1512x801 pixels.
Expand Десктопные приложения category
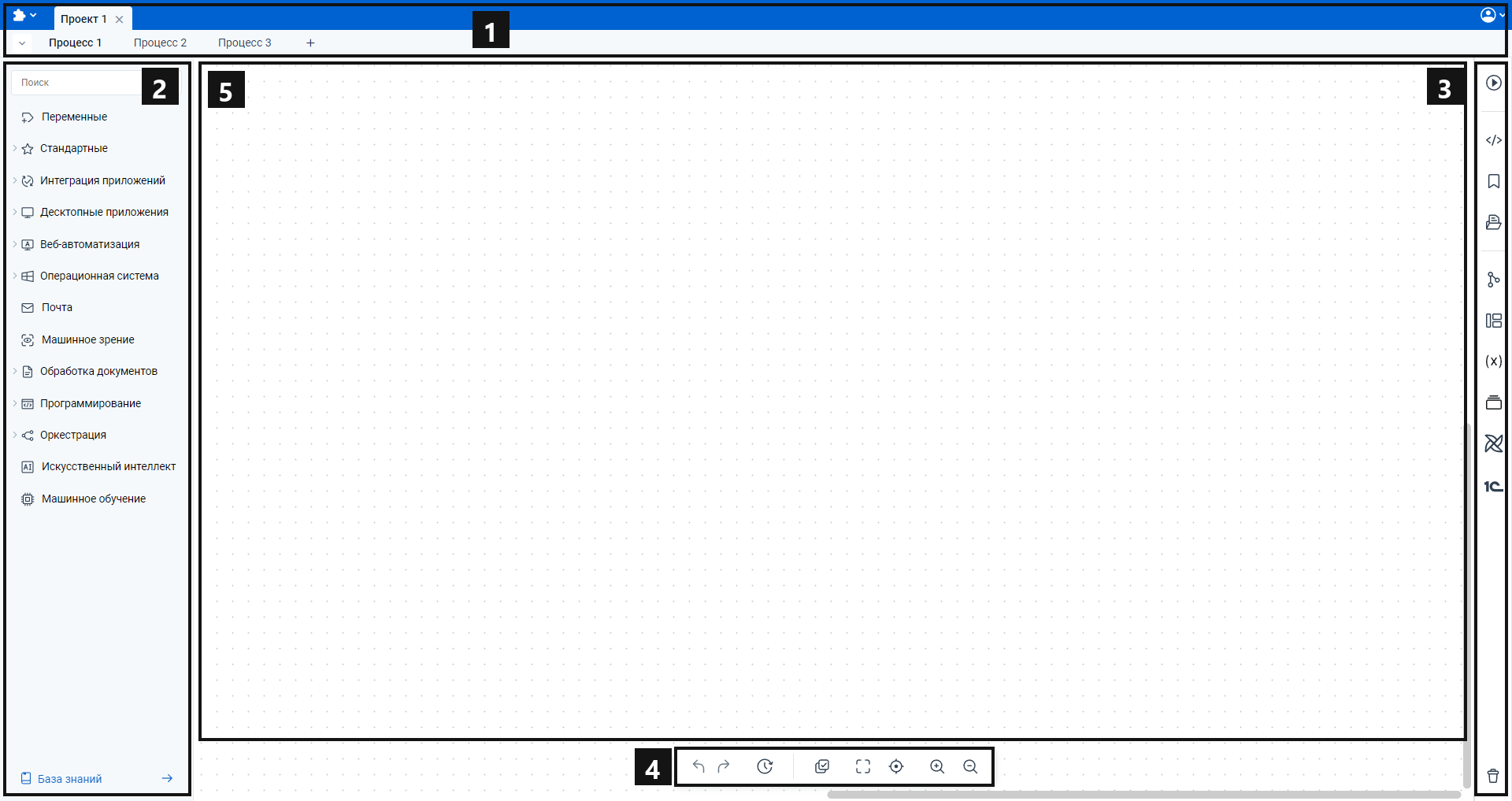15,212
